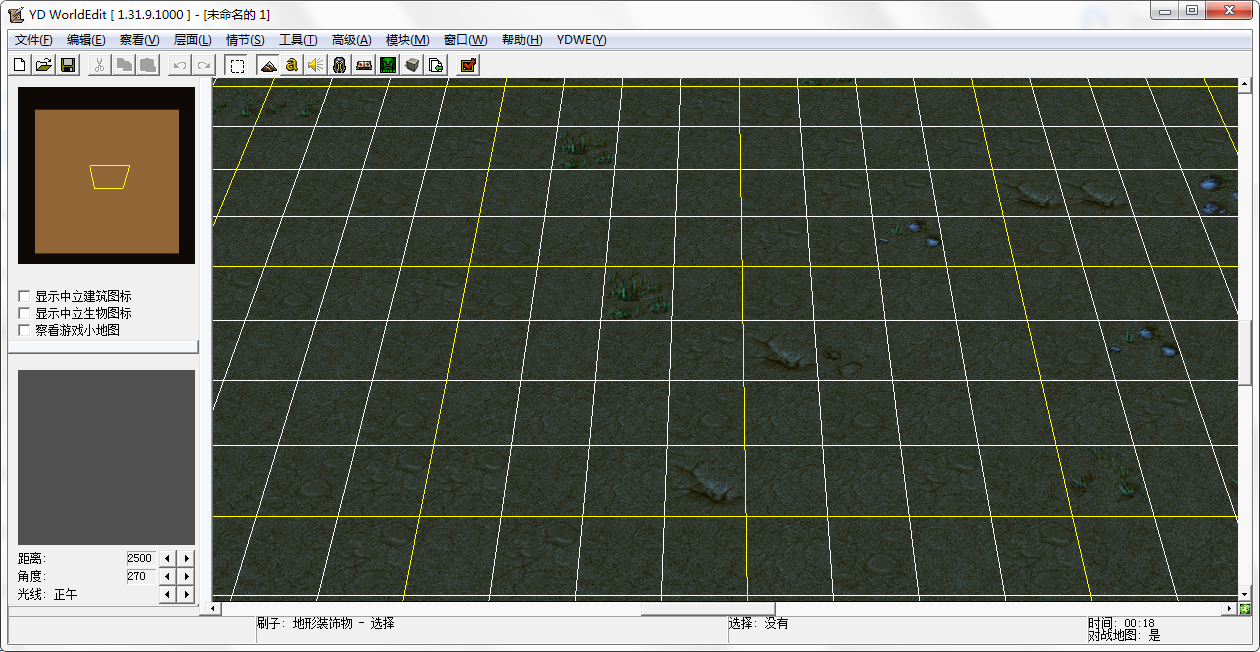Open the Object editor helmet icon
This screenshot has height=652, width=1260.
click(x=339, y=65)
